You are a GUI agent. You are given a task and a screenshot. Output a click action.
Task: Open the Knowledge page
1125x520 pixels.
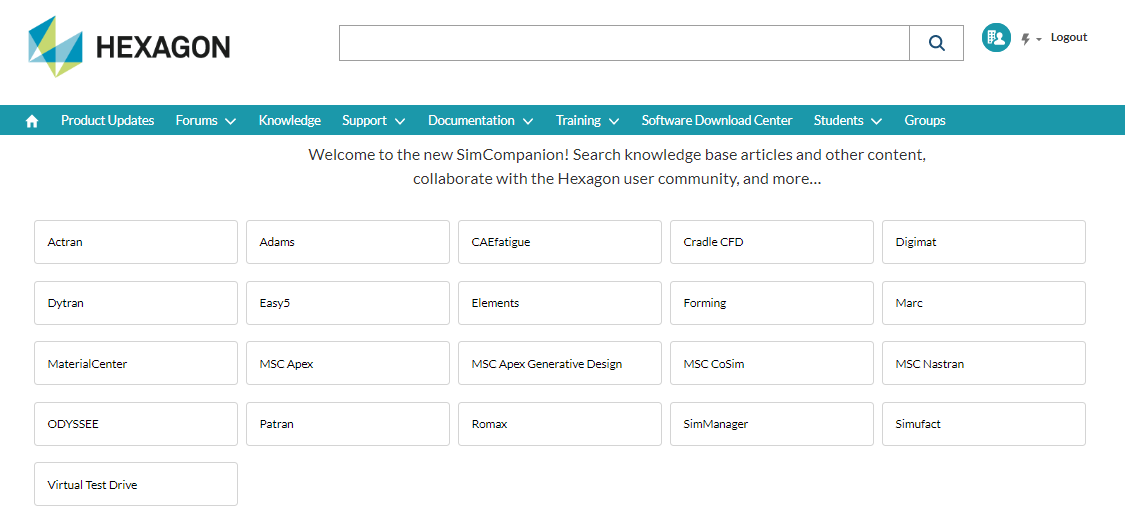pyautogui.click(x=290, y=120)
